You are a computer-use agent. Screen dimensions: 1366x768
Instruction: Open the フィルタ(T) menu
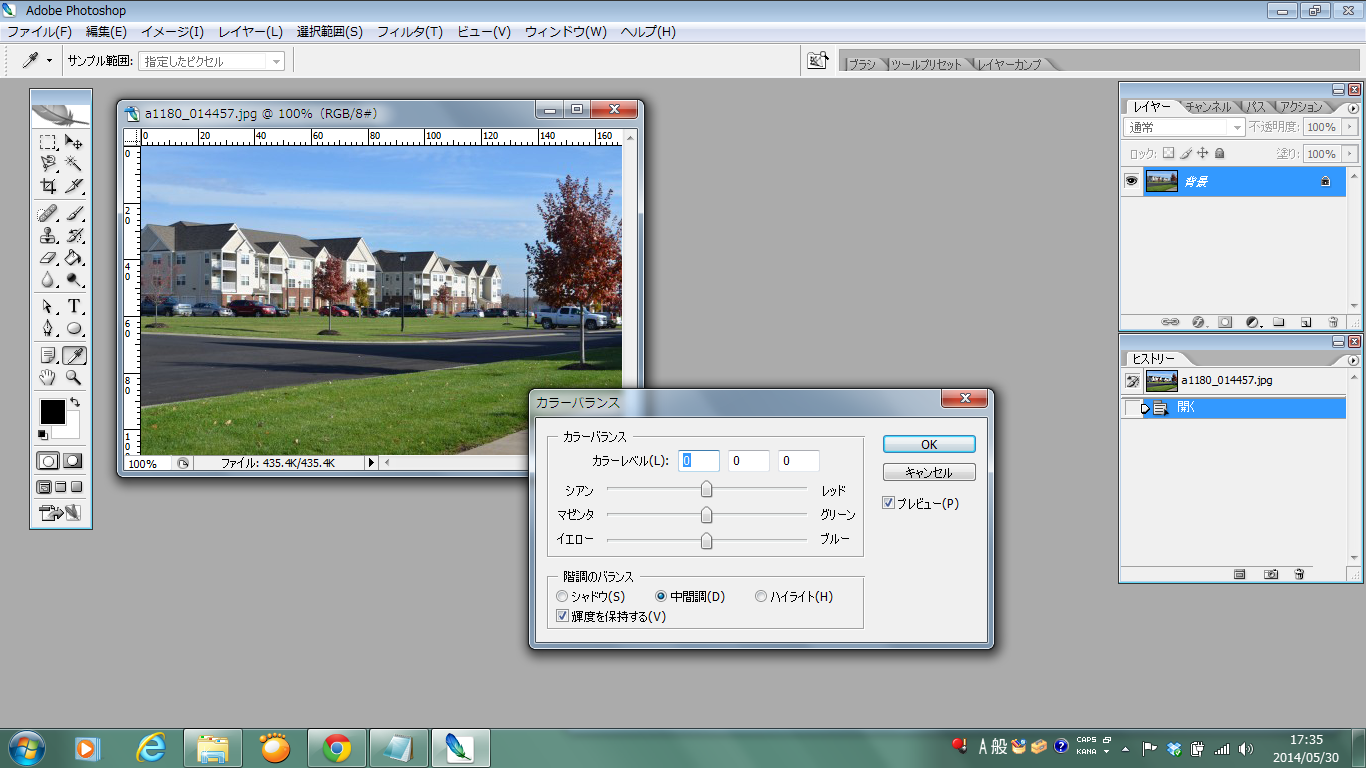tap(409, 32)
